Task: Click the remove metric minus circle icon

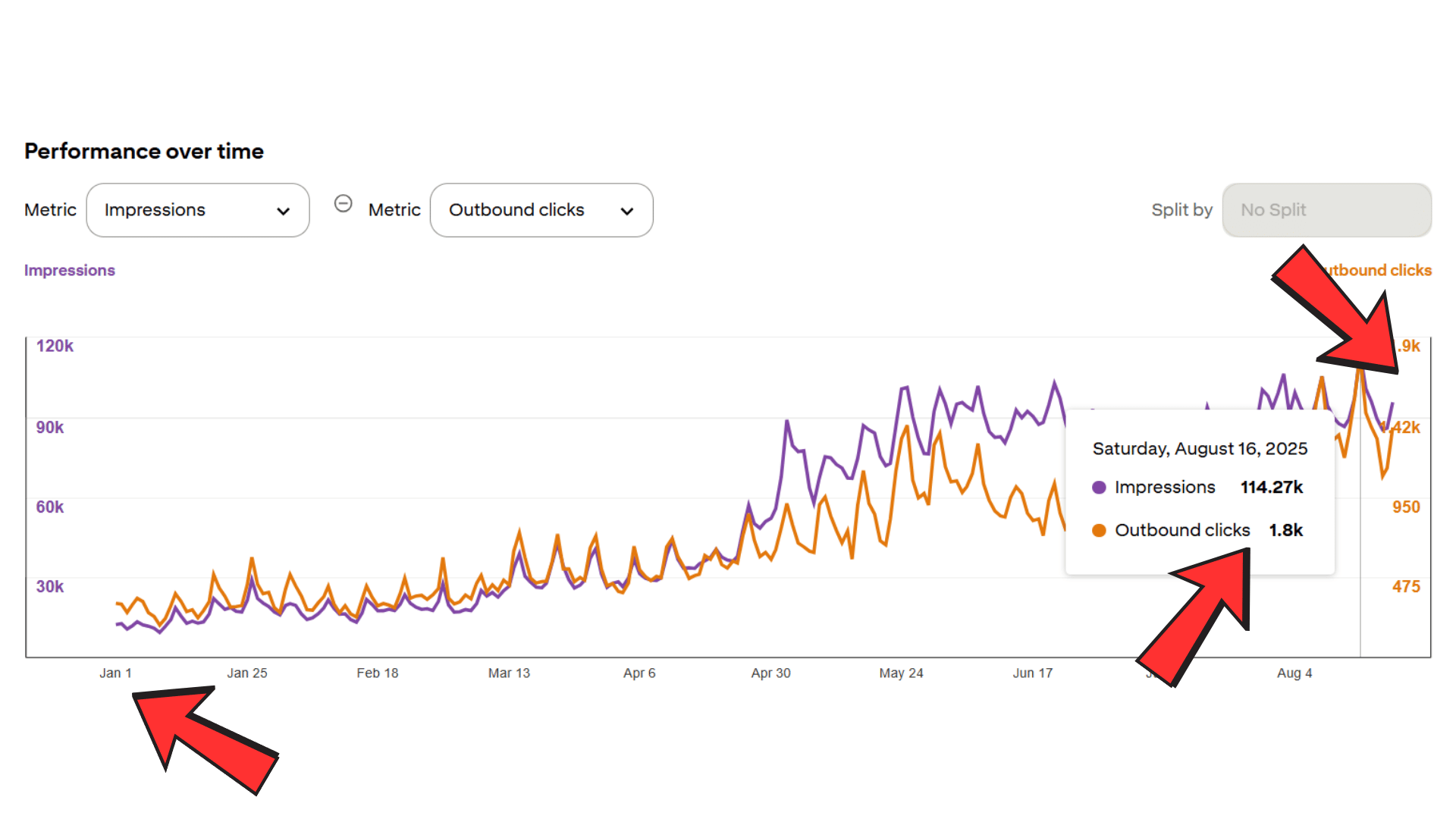Action: 343,204
